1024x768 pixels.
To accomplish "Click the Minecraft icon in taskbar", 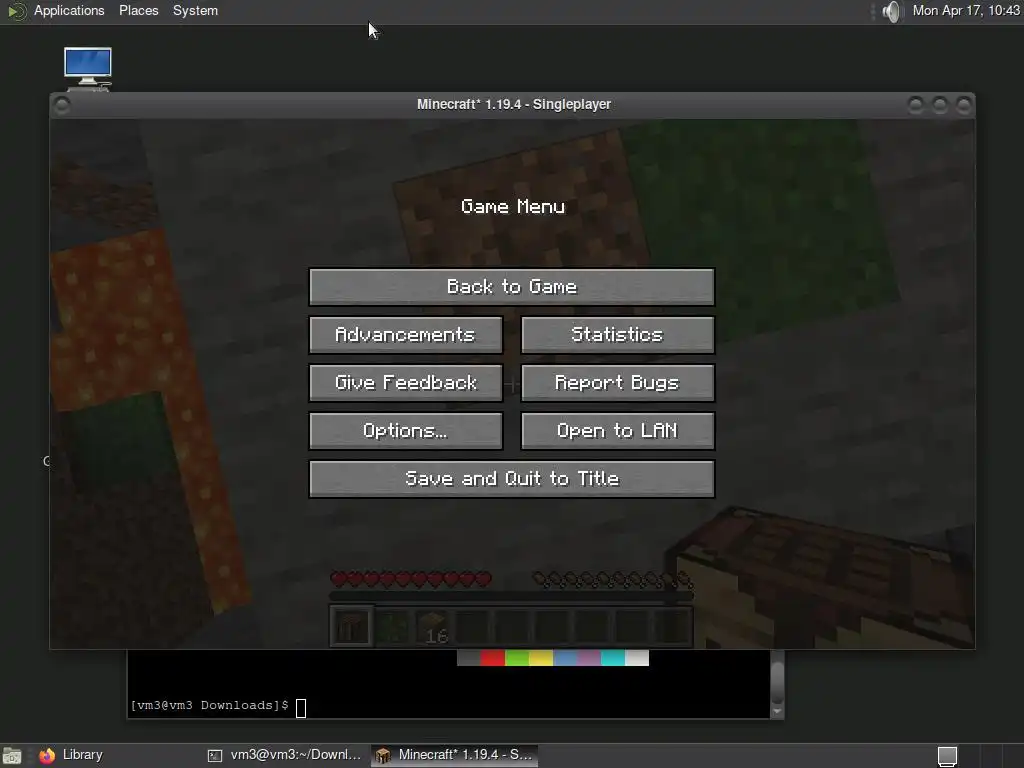I will click(x=383, y=756).
